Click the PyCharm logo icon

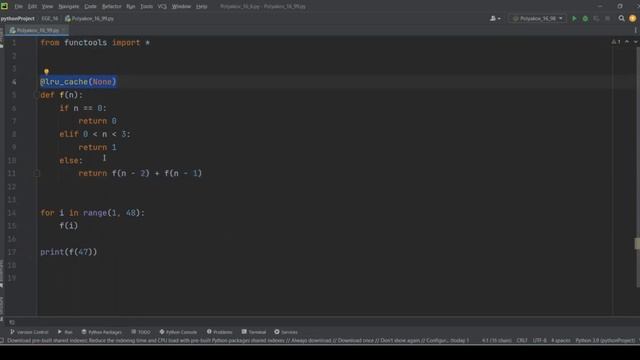pyautogui.click(x=4, y=6)
